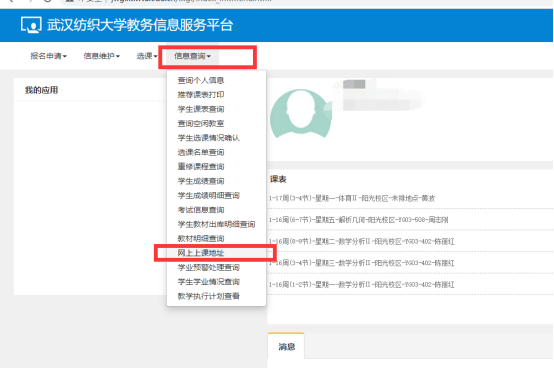The image size is (554, 369).
Task: Select 查询空闲教室 in the dropdown
Action: (201, 124)
